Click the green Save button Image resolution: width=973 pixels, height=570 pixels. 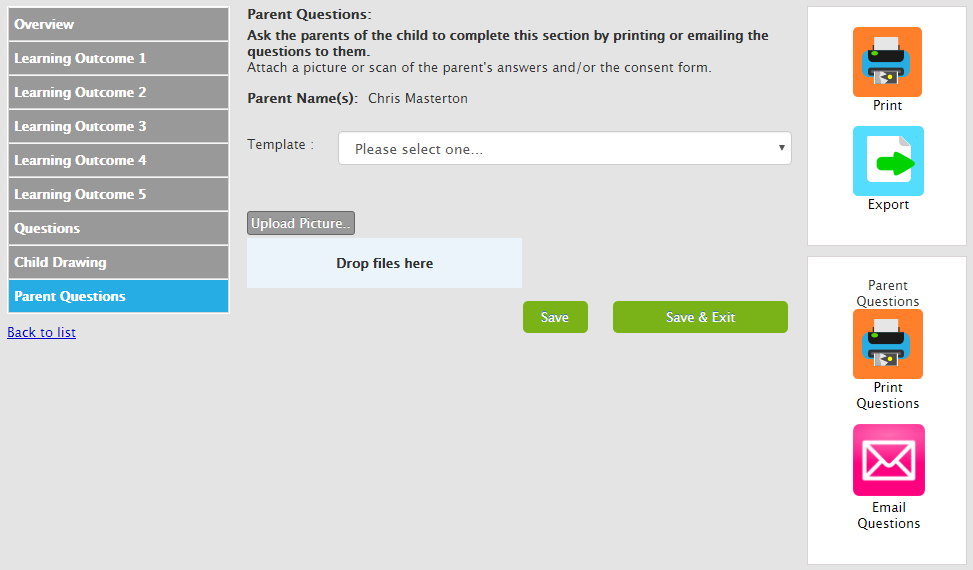click(x=555, y=317)
